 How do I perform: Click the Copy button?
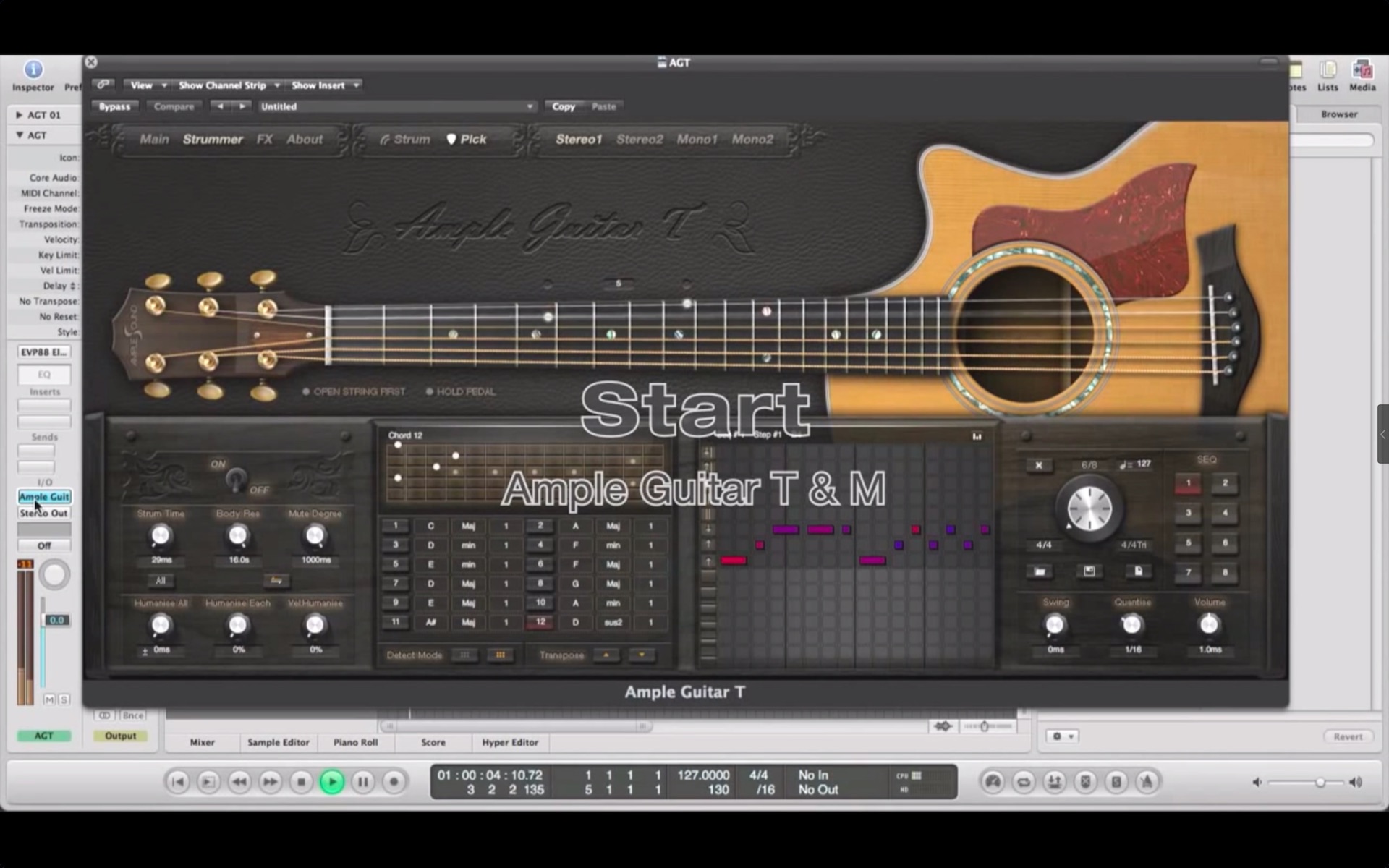564,106
